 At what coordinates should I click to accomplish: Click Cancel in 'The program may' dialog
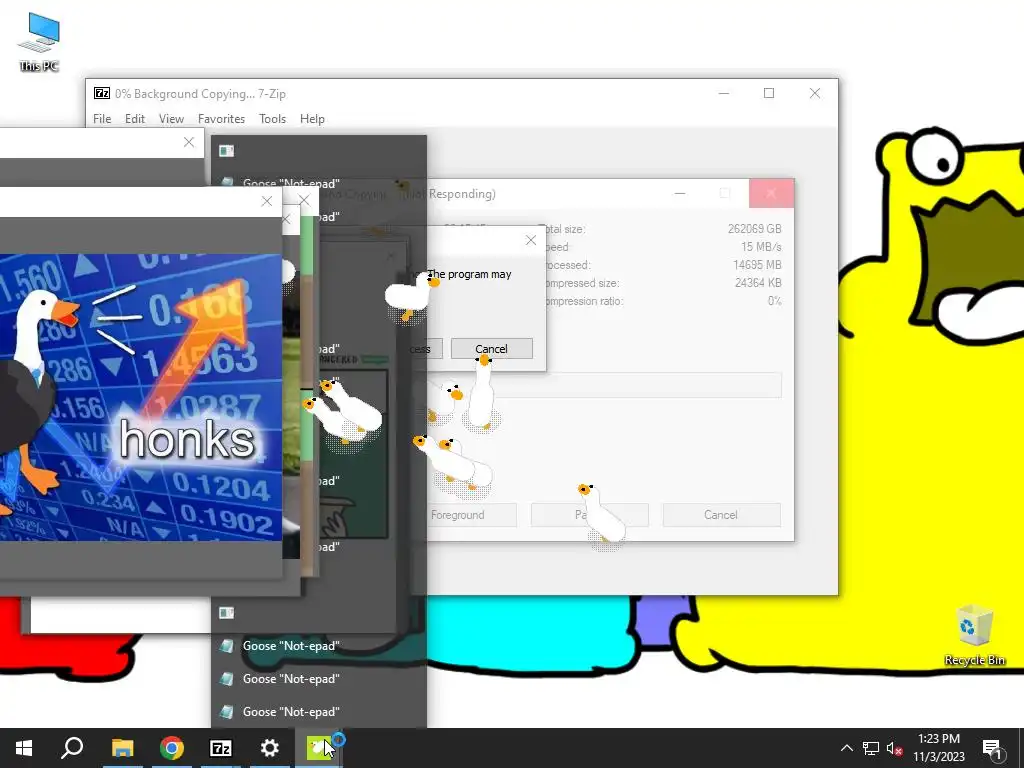point(491,349)
